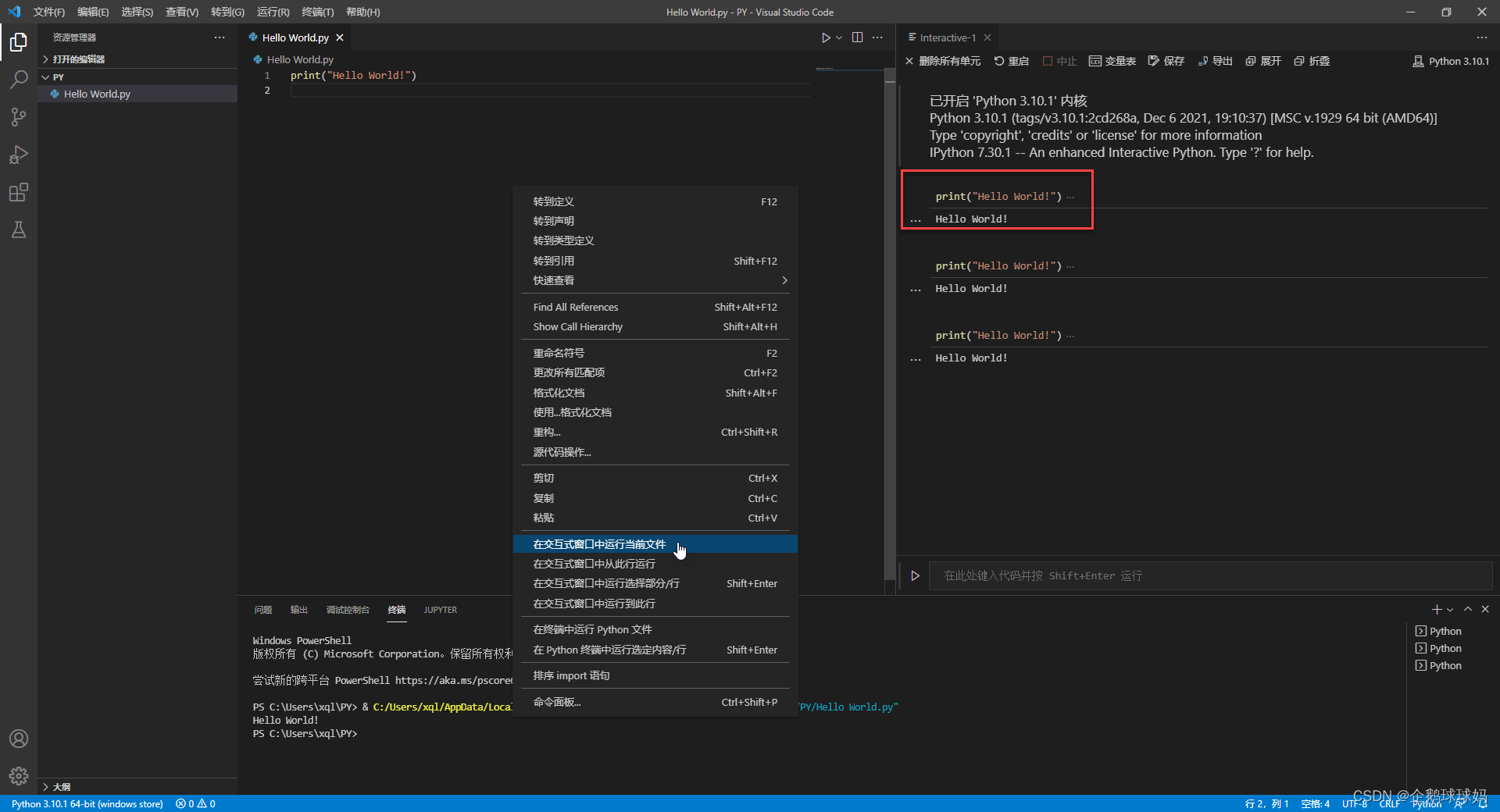Run the Python file with the play icon
The image size is (1500, 812).
pos(826,37)
